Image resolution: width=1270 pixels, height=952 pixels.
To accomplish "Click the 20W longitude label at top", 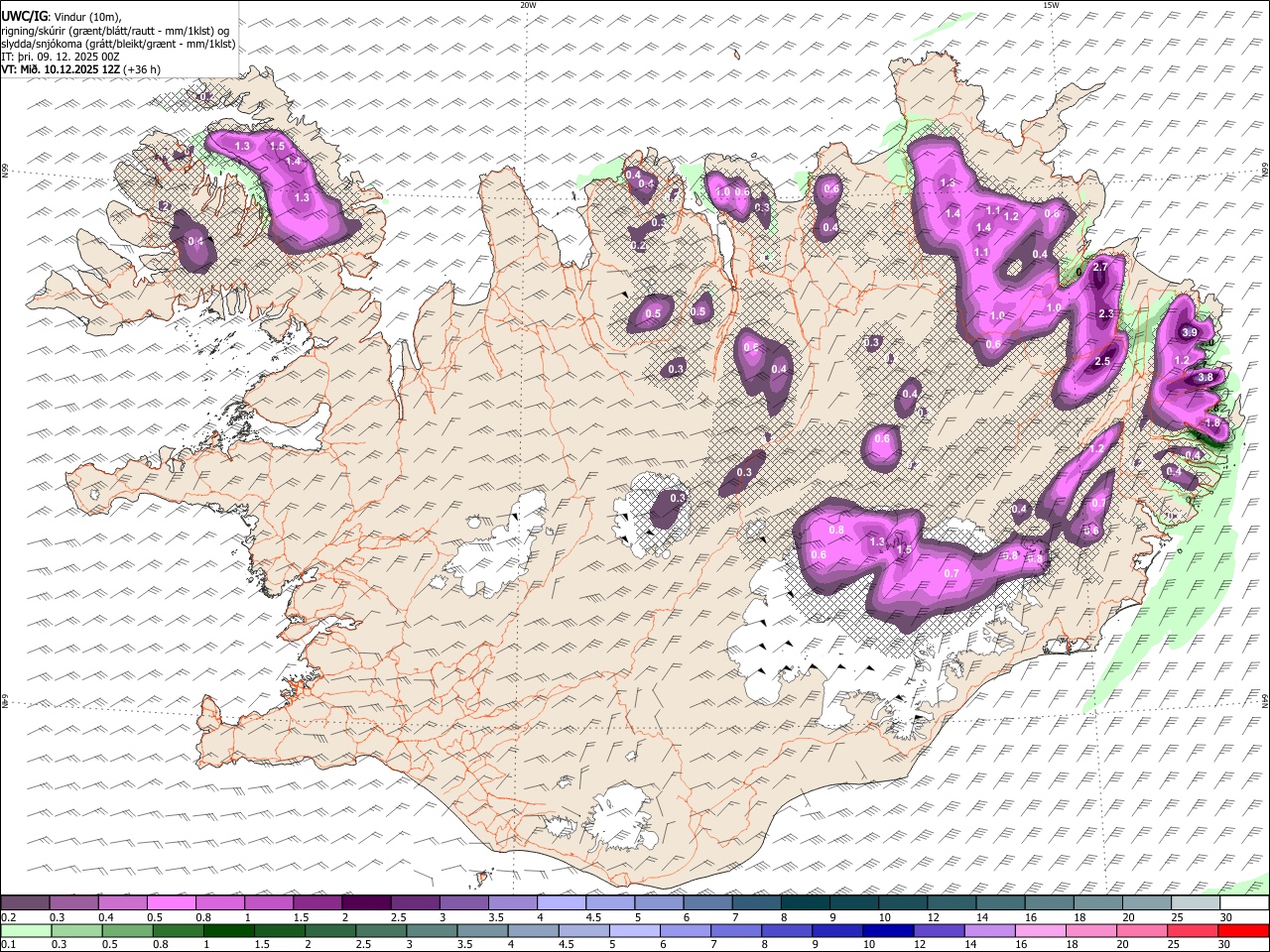I will click(528, 5).
